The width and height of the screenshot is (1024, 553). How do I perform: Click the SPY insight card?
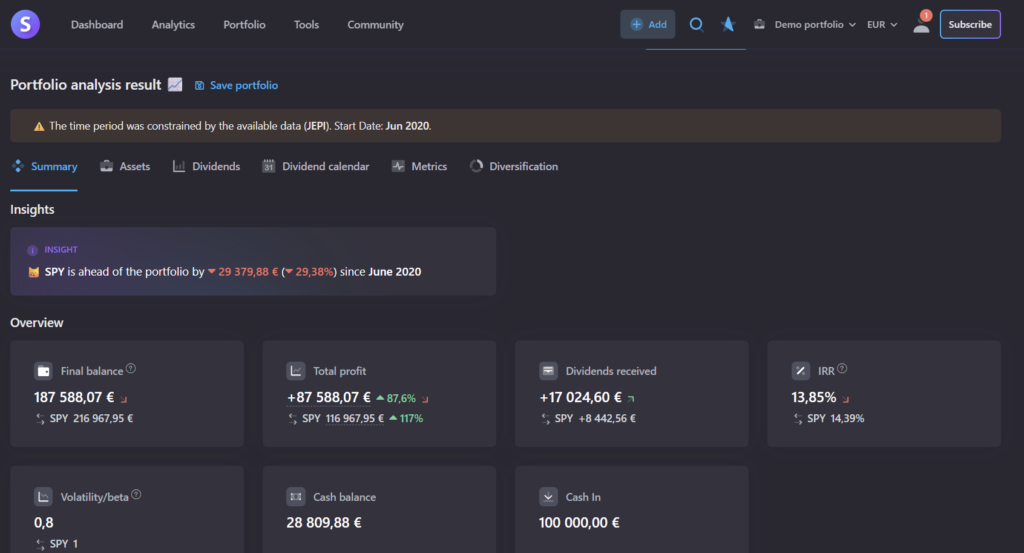(x=252, y=261)
